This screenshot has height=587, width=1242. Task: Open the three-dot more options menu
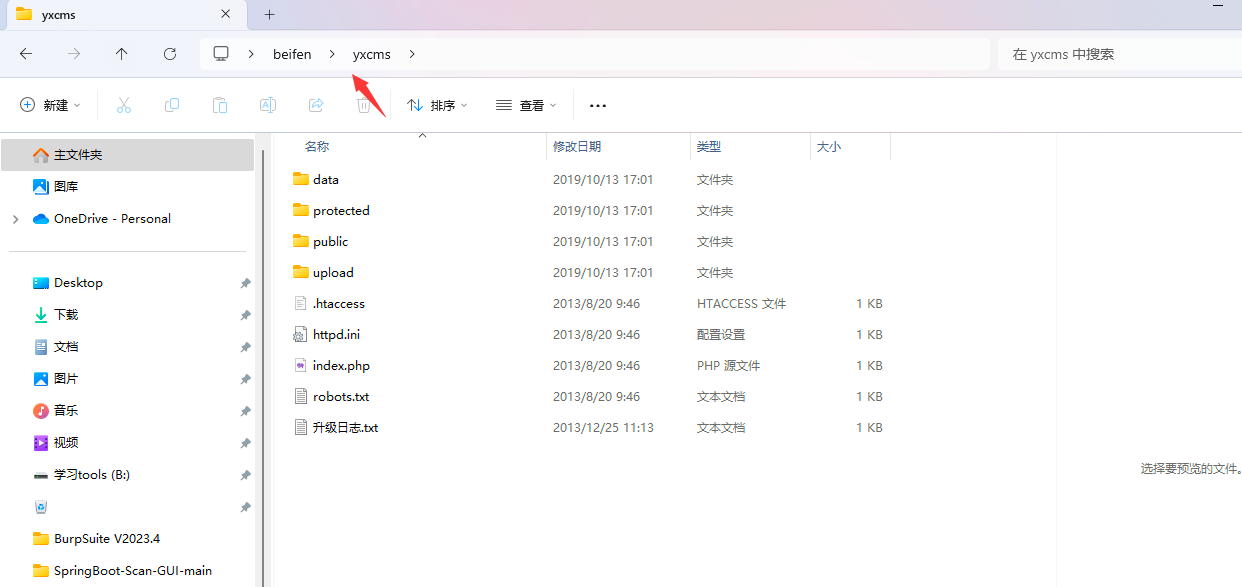[598, 105]
